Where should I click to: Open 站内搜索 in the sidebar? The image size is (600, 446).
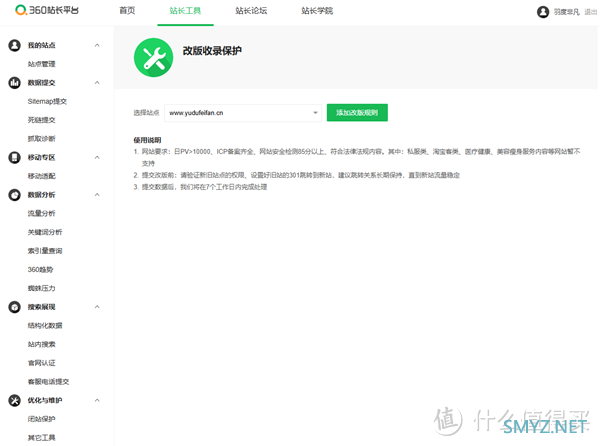pos(41,344)
